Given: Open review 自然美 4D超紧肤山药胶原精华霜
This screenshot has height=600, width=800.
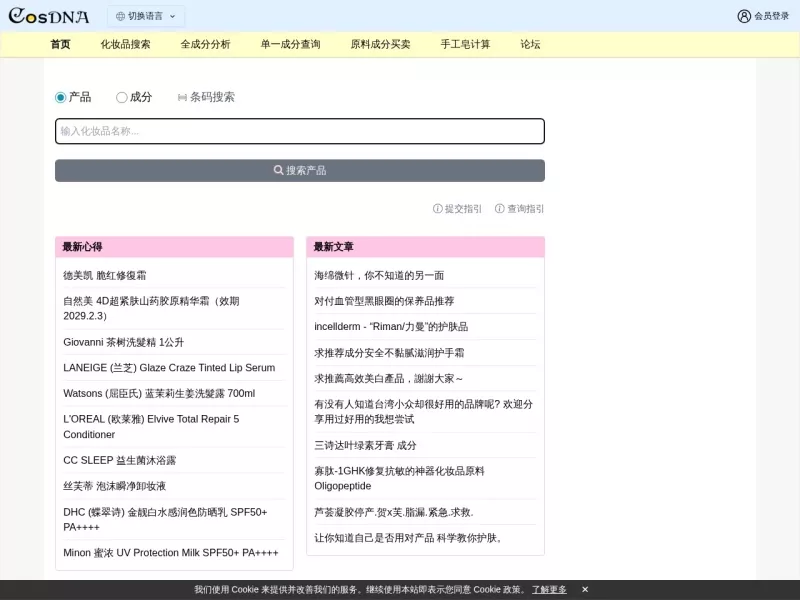Looking at the screenshot, I should pyautogui.click(x=151, y=308).
